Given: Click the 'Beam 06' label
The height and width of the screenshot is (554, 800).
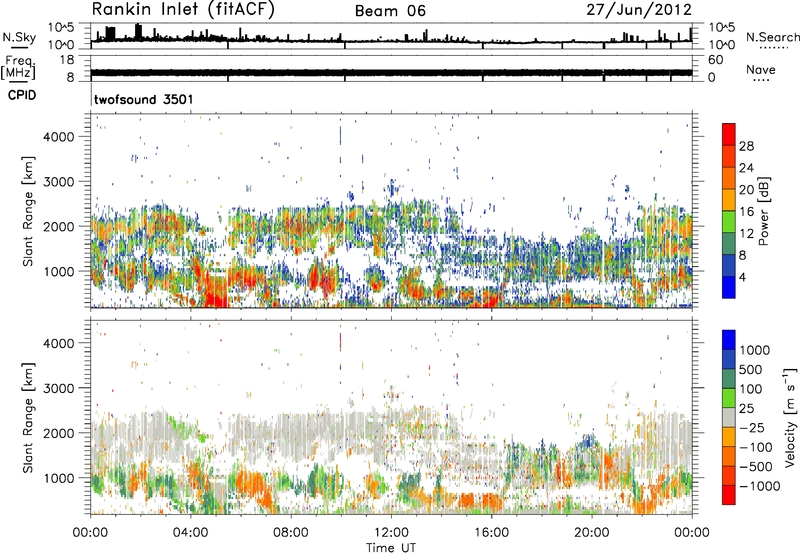Looking at the screenshot, I should (x=390, y=11).
